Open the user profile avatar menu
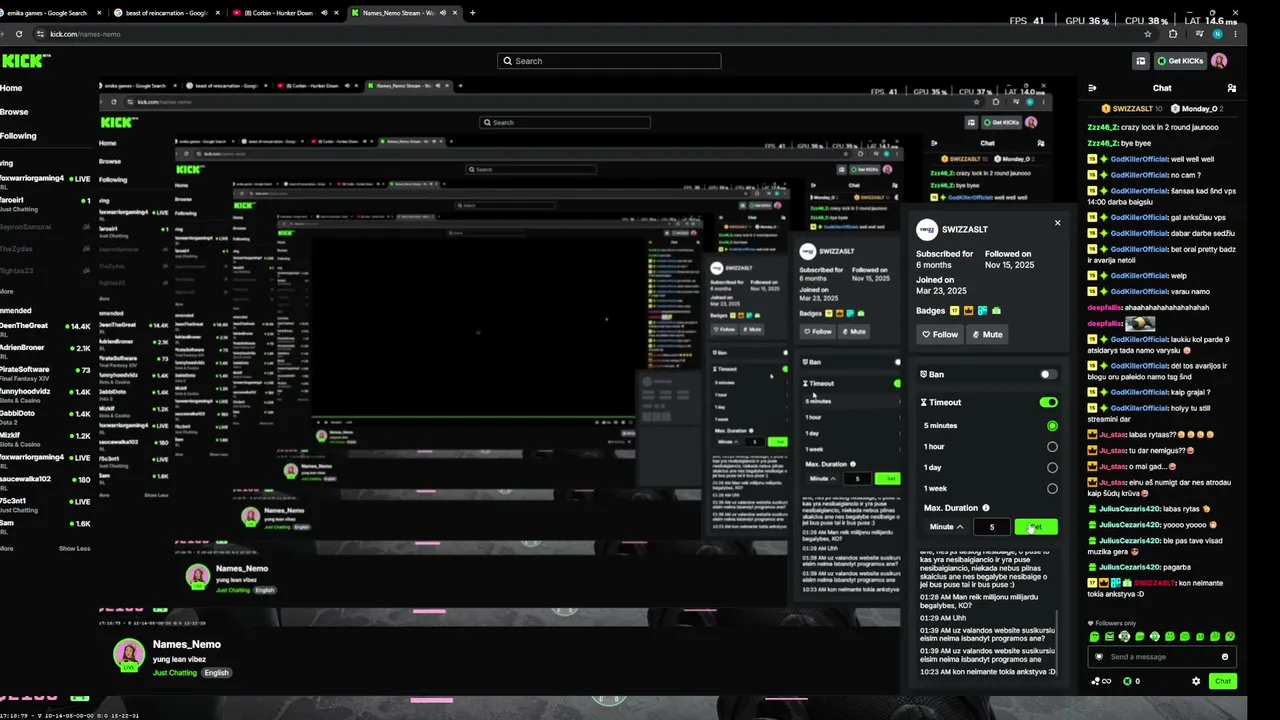1280x720 pixels. coord(1219,61)
